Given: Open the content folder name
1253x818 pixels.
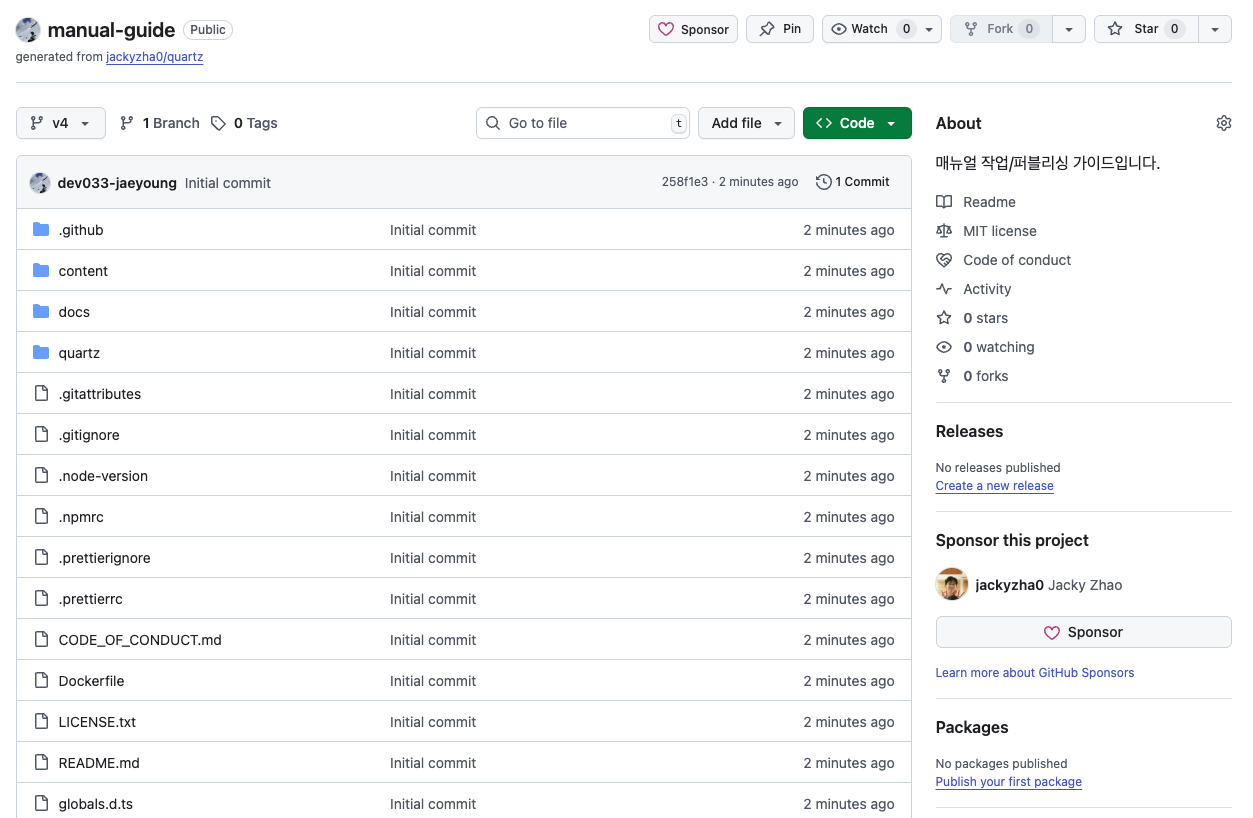Looking at the screenshot, I should click(83, 271).
